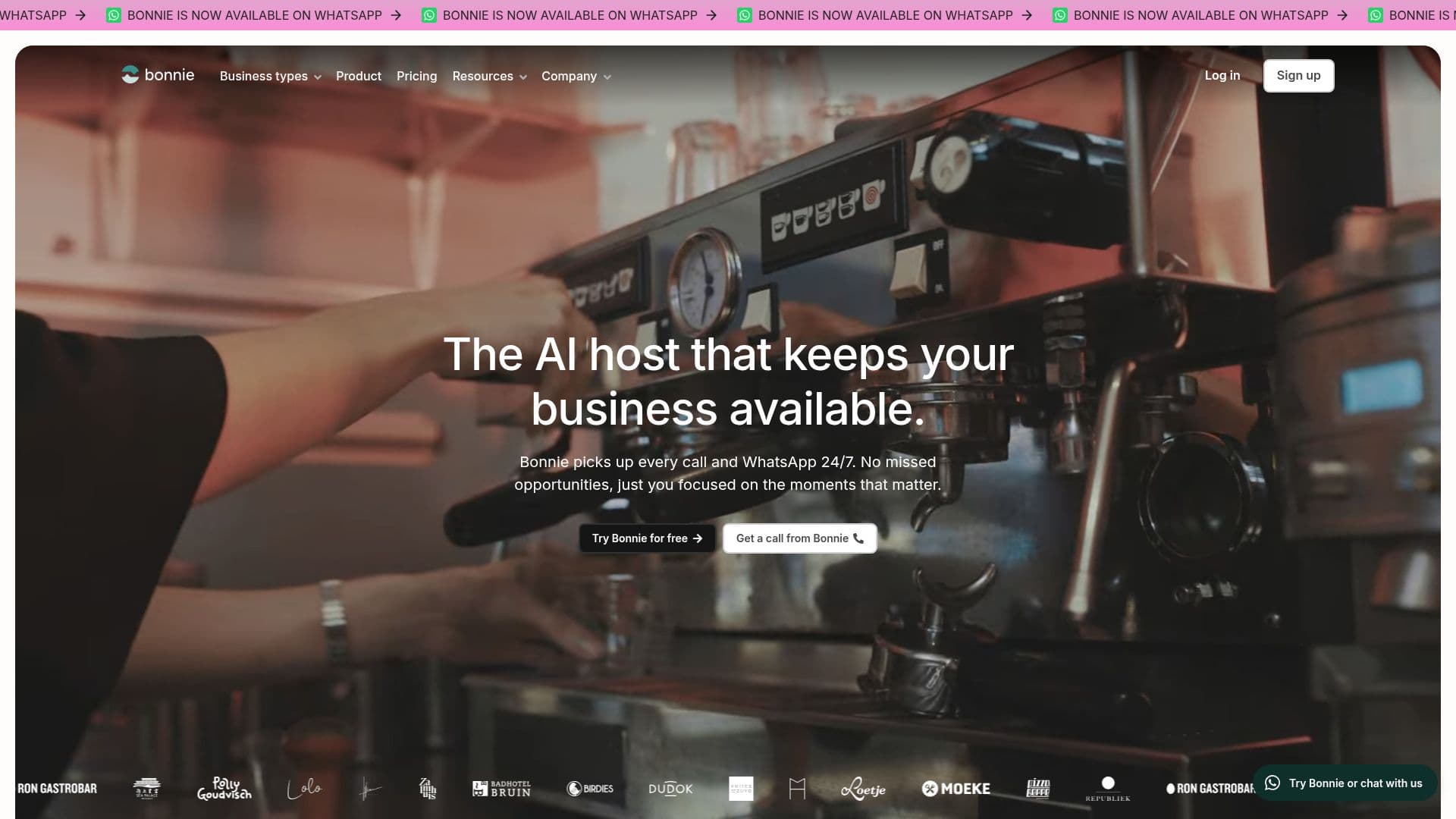Click Get a call from Bonnie
This screenshot has height=819, width=1456.
tap(799, 538)
